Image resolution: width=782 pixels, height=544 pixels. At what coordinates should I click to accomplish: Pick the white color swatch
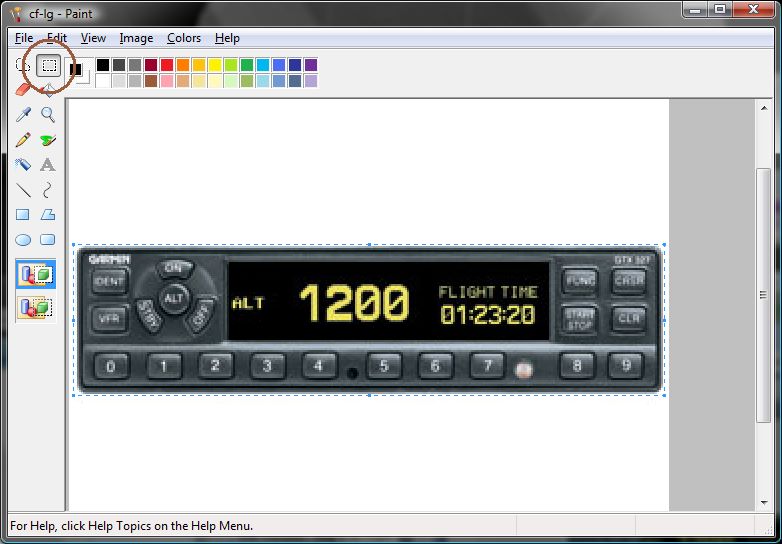pyautogui.click(x=103, y=81)
